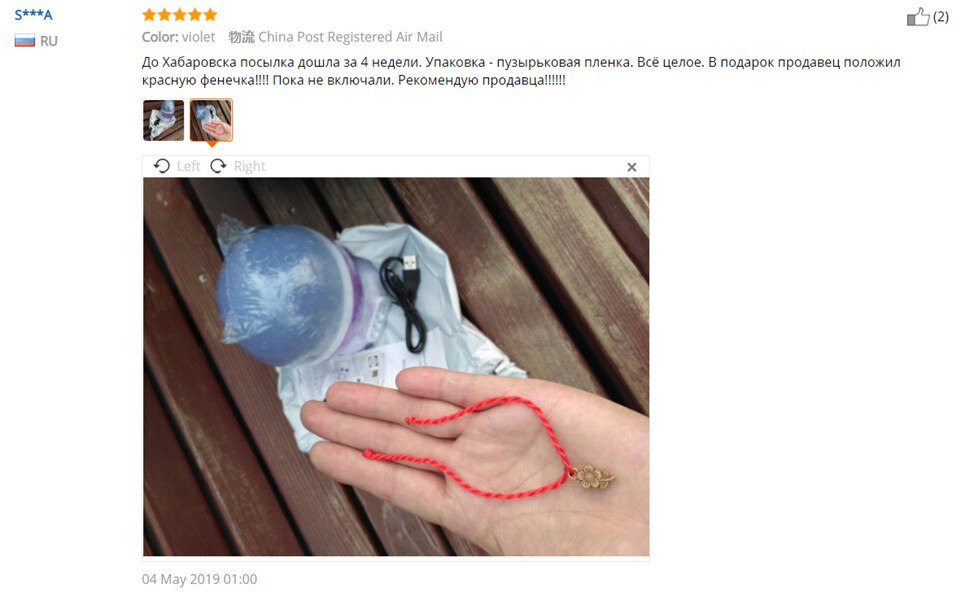Click "China Post Registered Air Mail" text

[x=350, y=37]
